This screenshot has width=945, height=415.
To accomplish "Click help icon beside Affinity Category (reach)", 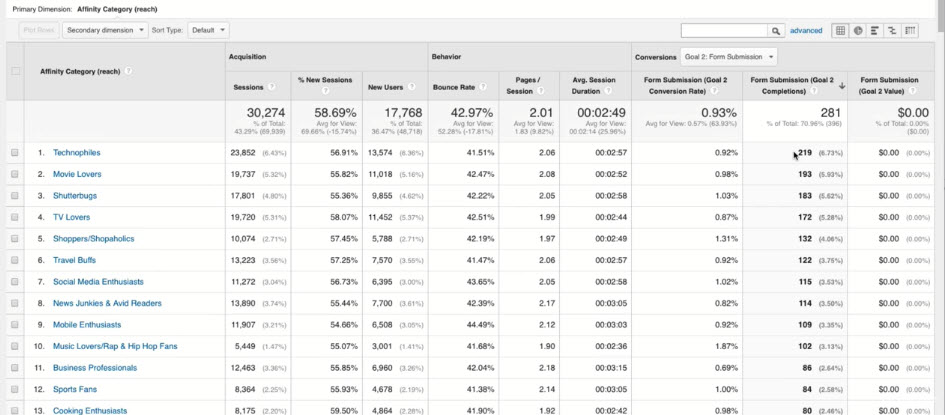I will pyautogui.click(x=129, y=71).
